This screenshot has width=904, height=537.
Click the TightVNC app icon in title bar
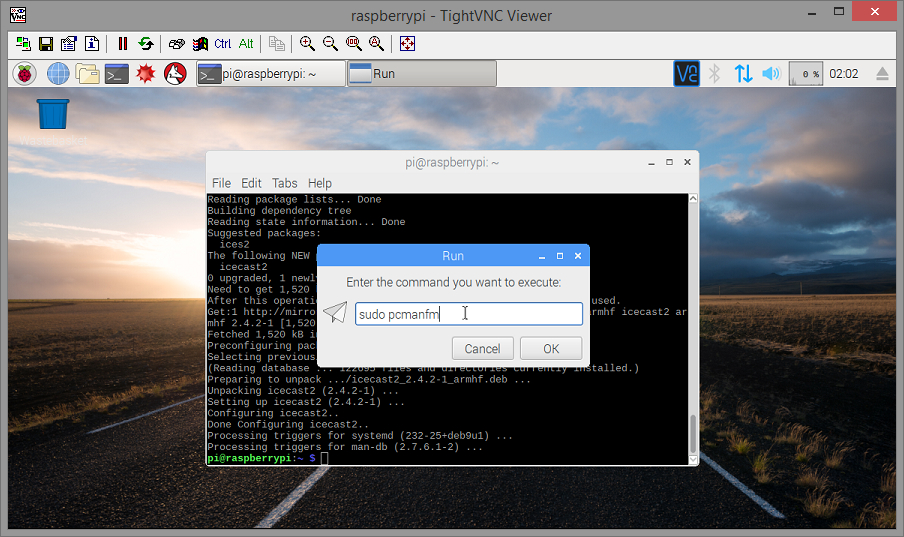(18, 15)
